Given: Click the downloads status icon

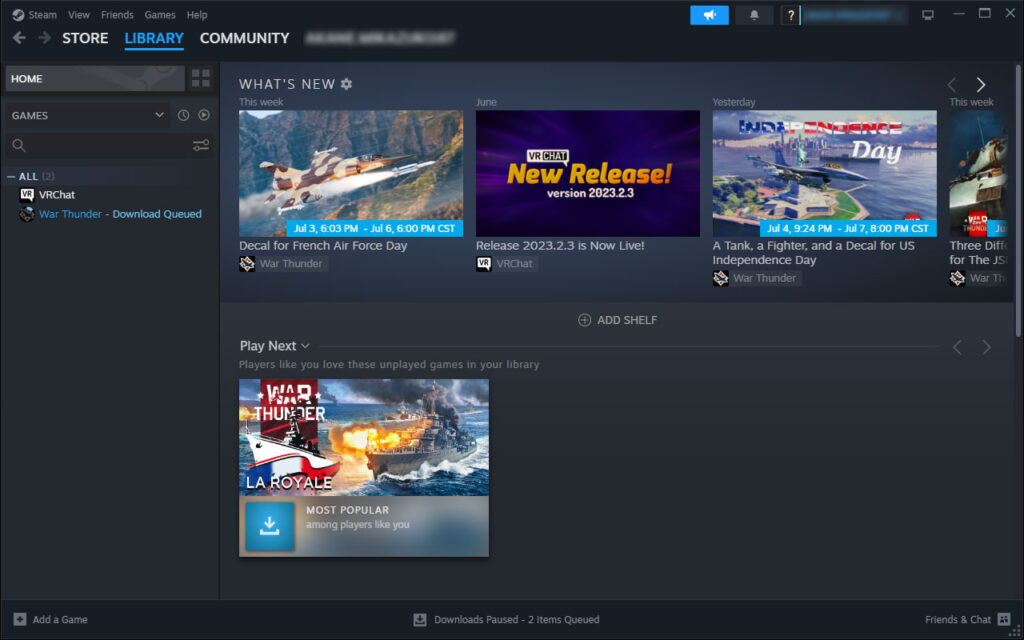Looking at the screenshot, I should [420, 619].
